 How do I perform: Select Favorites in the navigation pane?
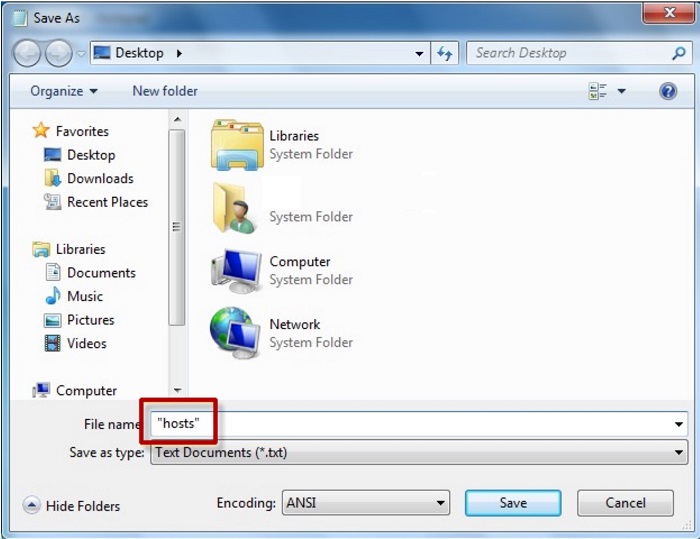[82, 131]
